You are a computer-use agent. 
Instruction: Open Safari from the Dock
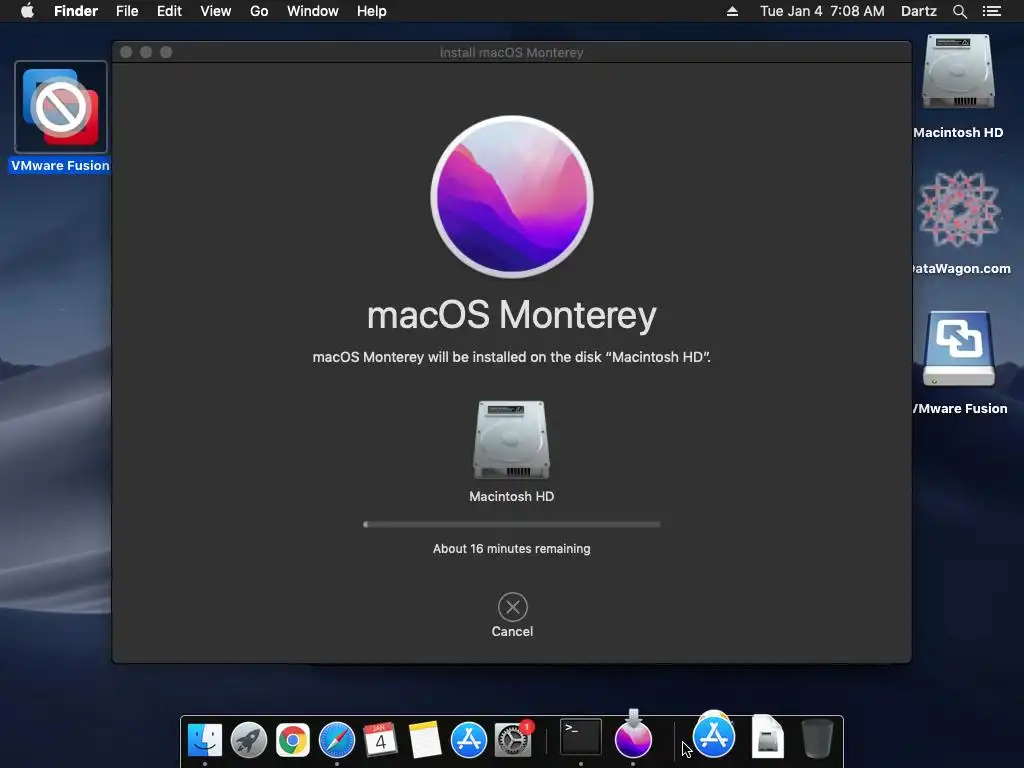click(337, 740)
